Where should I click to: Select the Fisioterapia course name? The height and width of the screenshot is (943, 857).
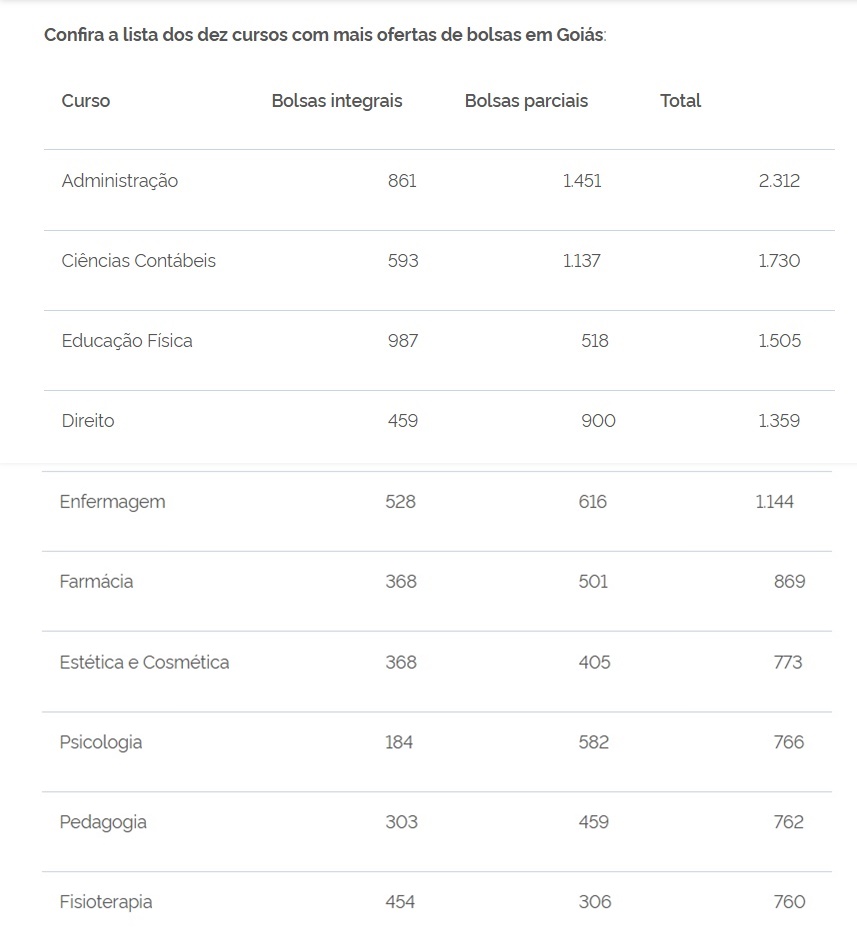pos(106,902)
